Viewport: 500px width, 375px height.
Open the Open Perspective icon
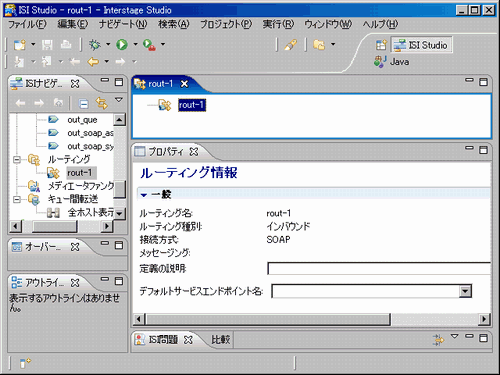[381, 45]
